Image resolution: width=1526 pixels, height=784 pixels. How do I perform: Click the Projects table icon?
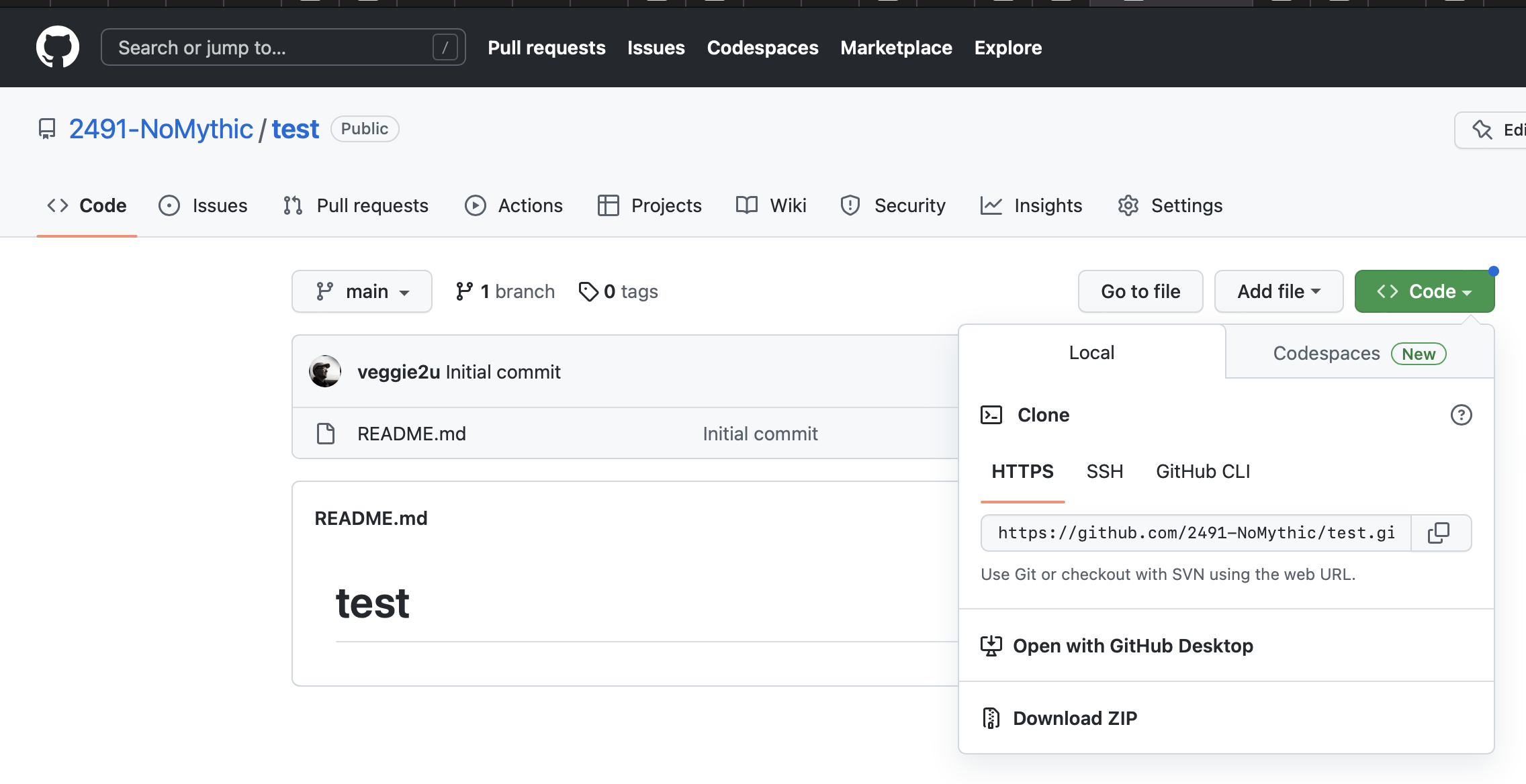608,205
